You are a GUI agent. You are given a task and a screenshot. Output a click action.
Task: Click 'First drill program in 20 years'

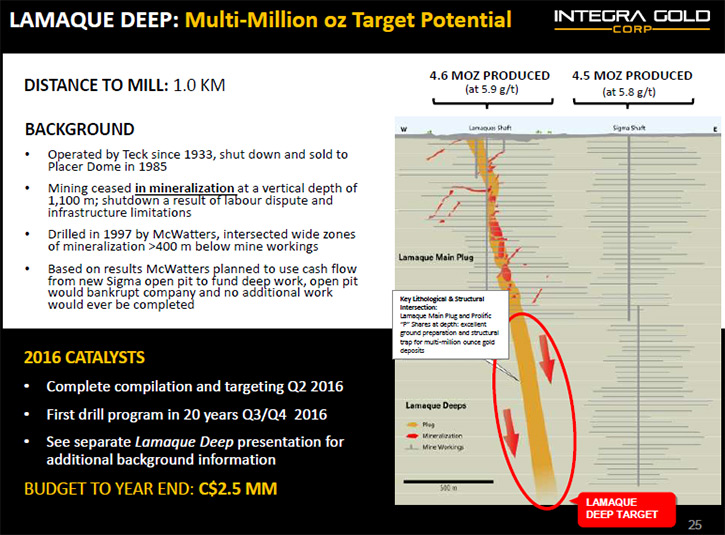[186, 415]
